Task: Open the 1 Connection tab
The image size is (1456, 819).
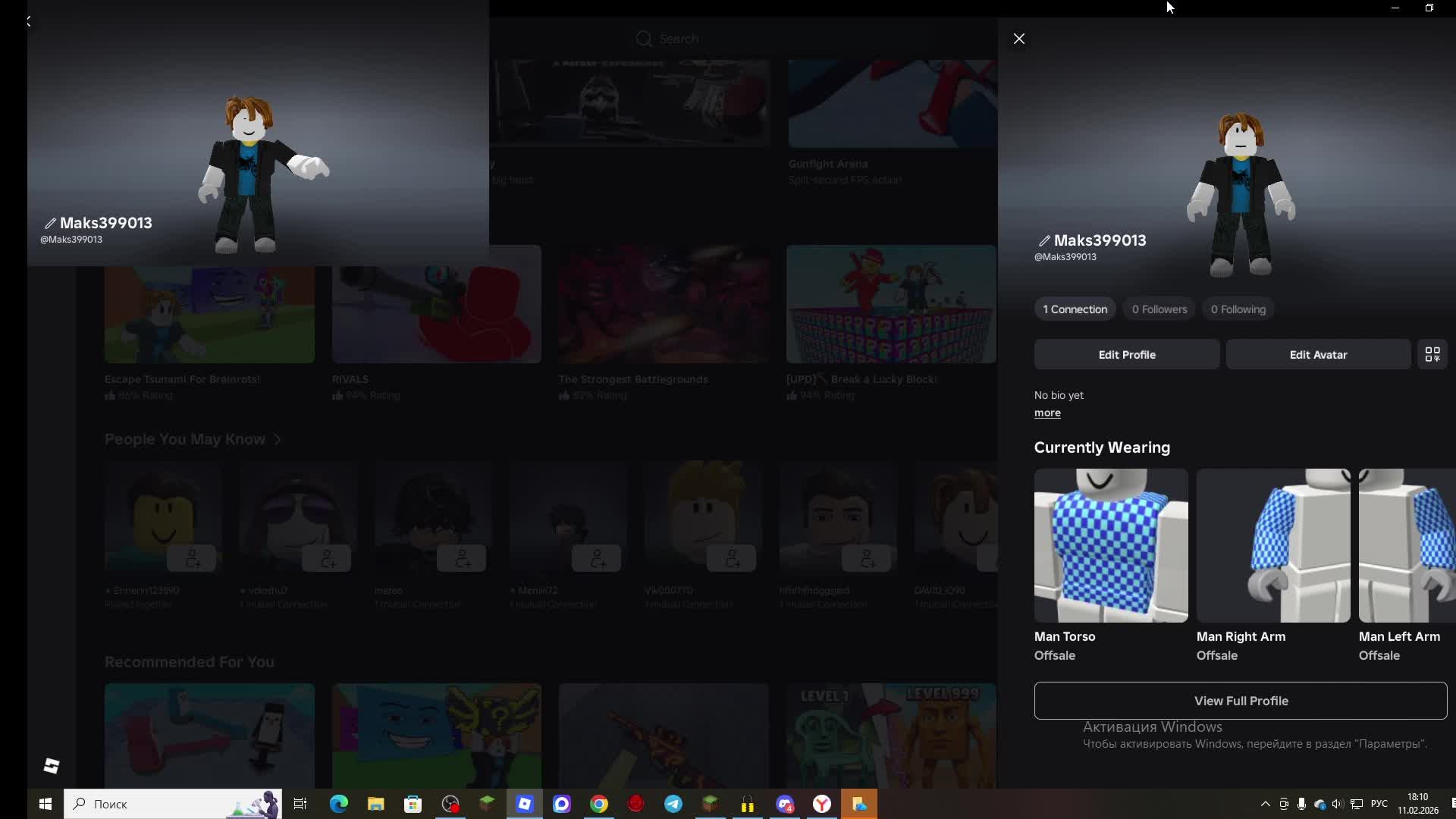Action: (x=1075, y=309)
